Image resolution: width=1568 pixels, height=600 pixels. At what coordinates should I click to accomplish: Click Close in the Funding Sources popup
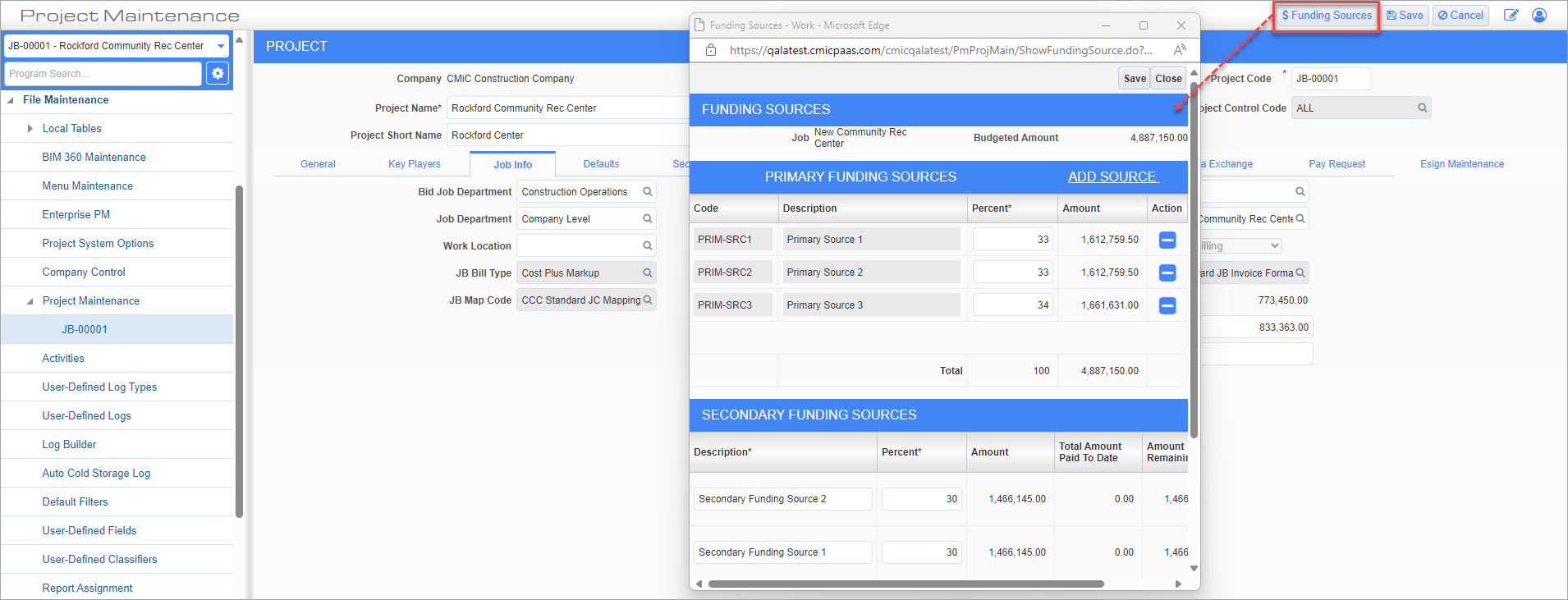point(1168,79)
